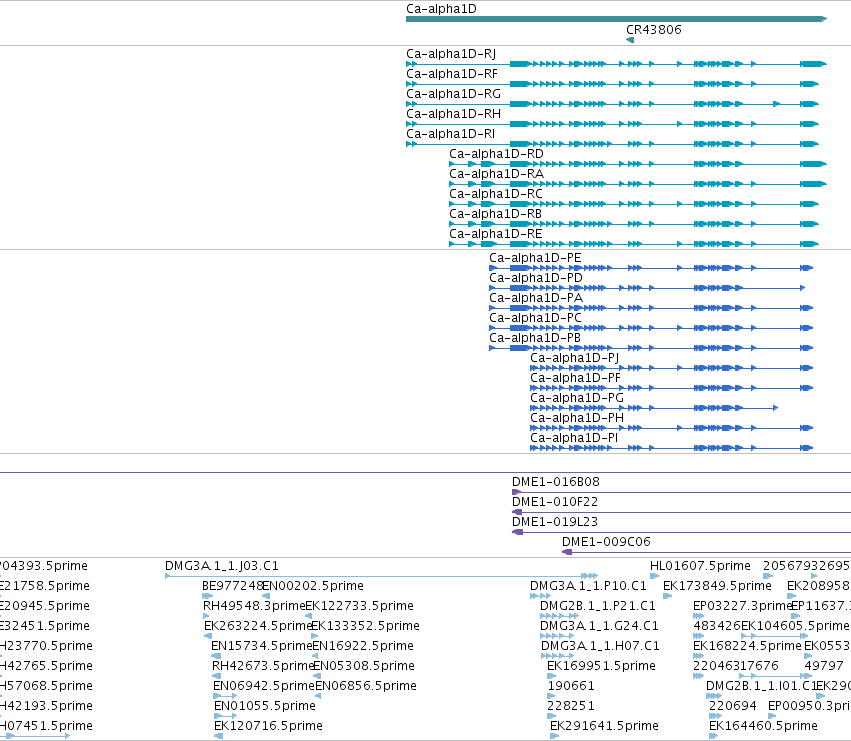Viewport: 851px width, 741px height.
Task: Select the EK122733.5prime EST label
Action: coord(359,606)
